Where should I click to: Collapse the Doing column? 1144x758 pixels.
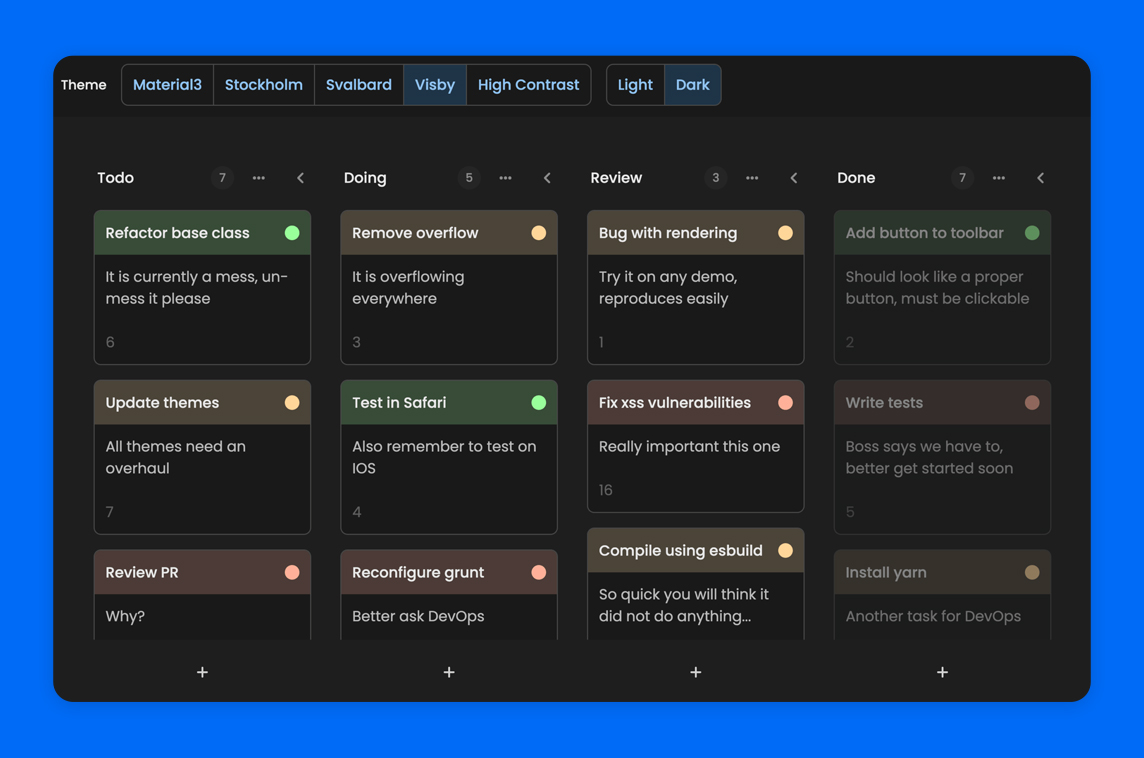[x=547, y=178]
